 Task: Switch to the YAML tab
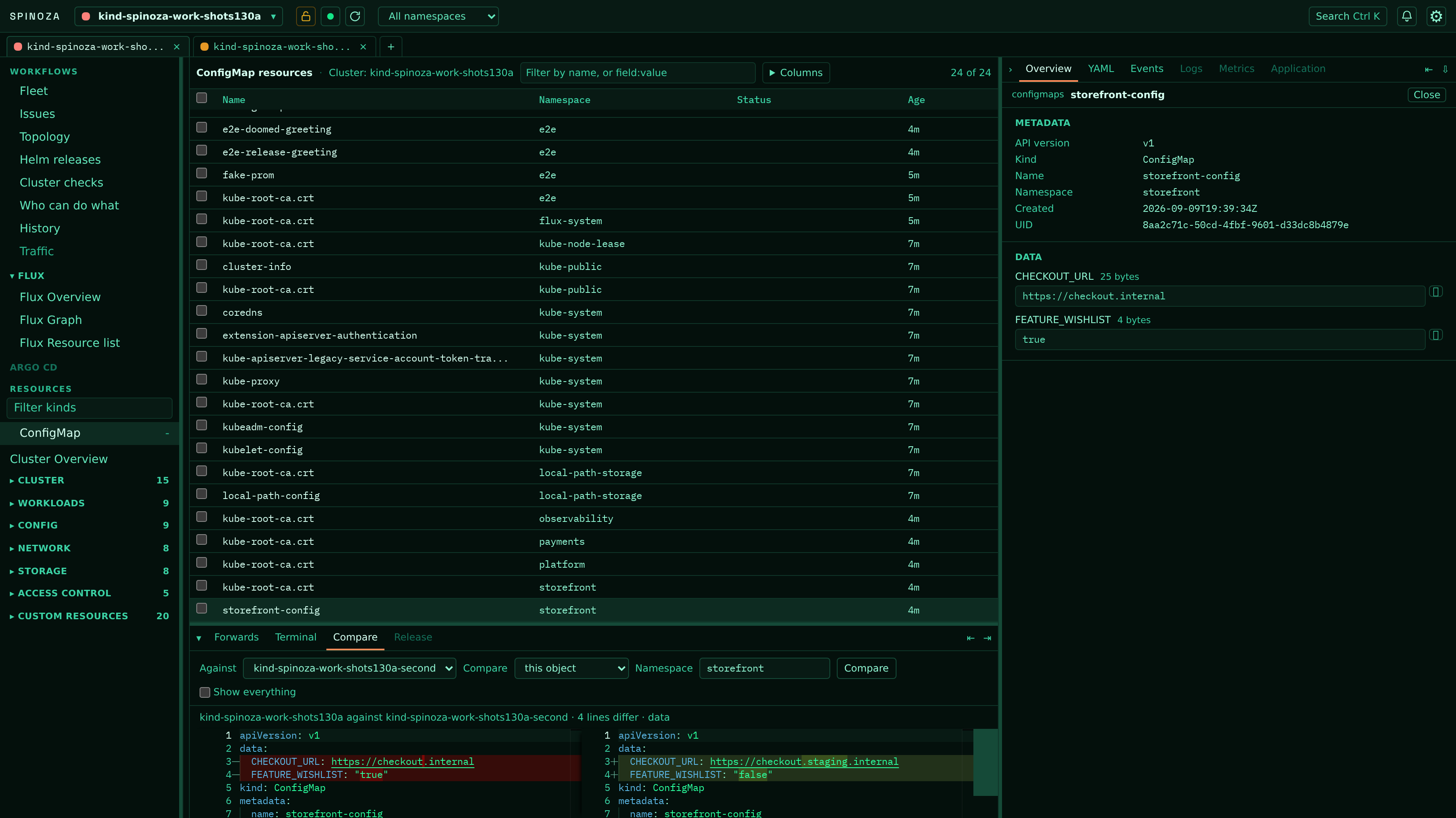(1101, 69)
